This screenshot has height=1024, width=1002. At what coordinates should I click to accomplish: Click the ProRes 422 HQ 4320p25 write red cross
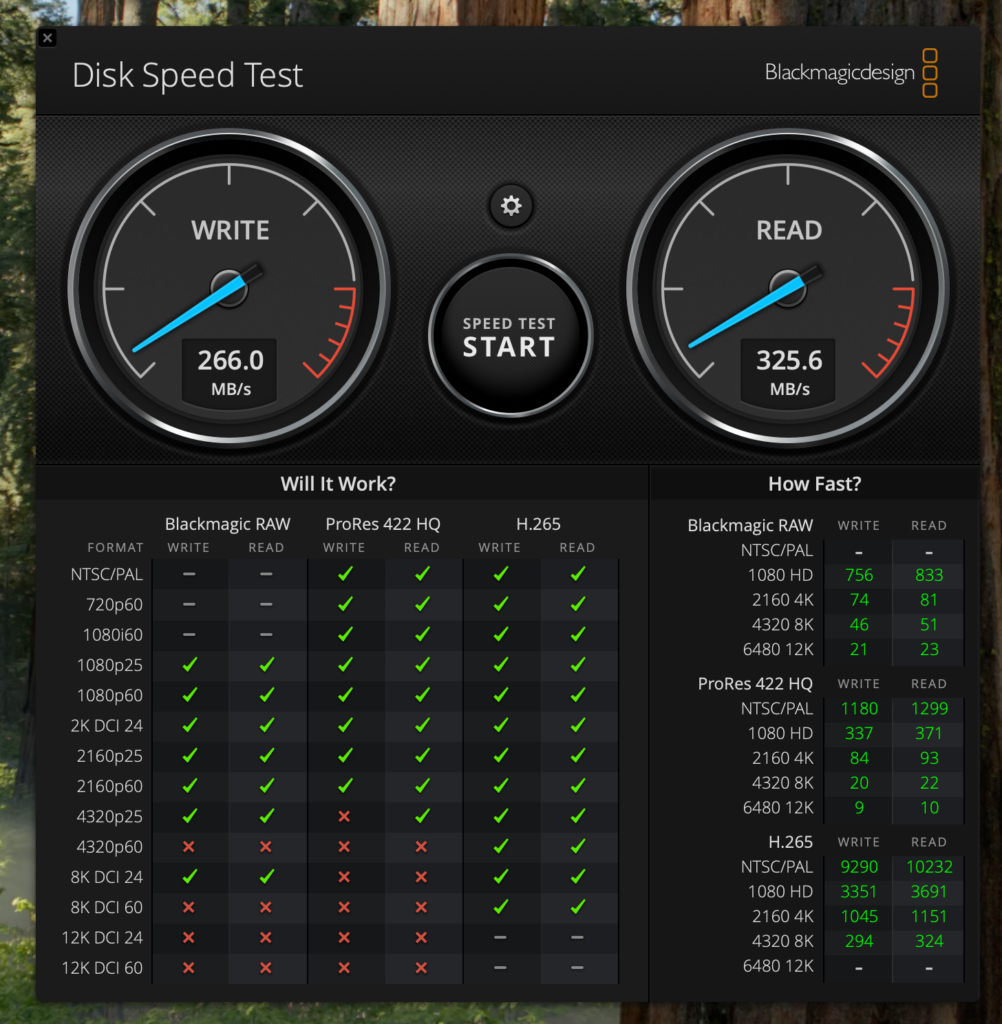coord(344,817)
